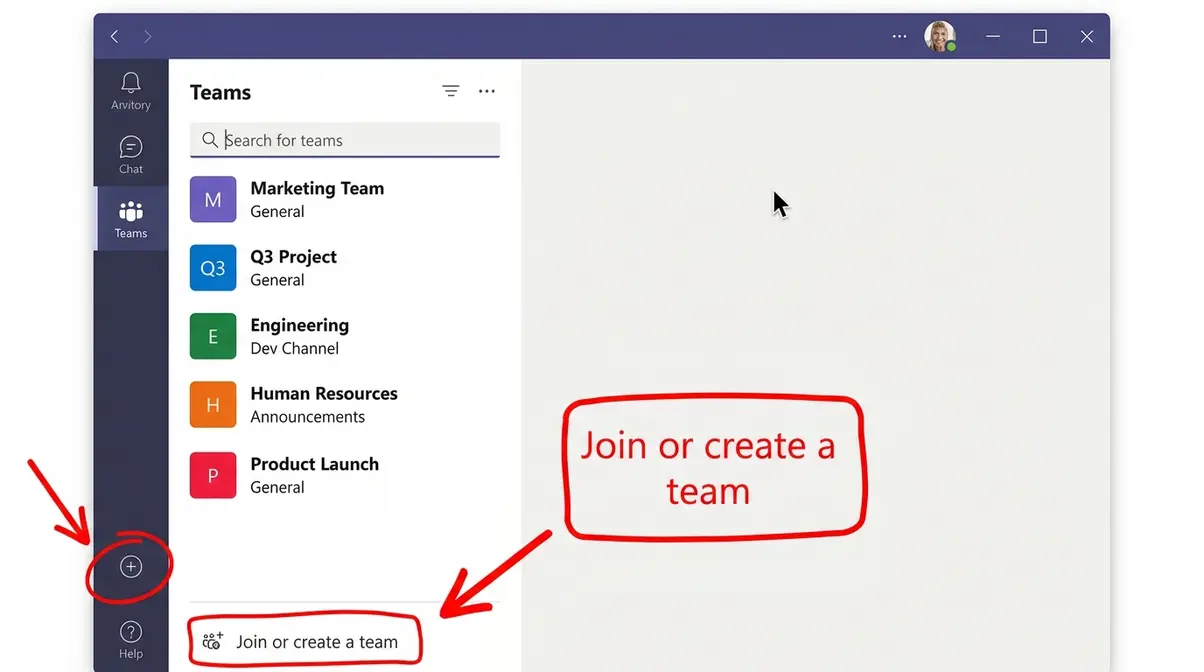Open the Marketing Team name
Image resolution: width=1204 pixels, height=672 pixels.
click(317, 188)
